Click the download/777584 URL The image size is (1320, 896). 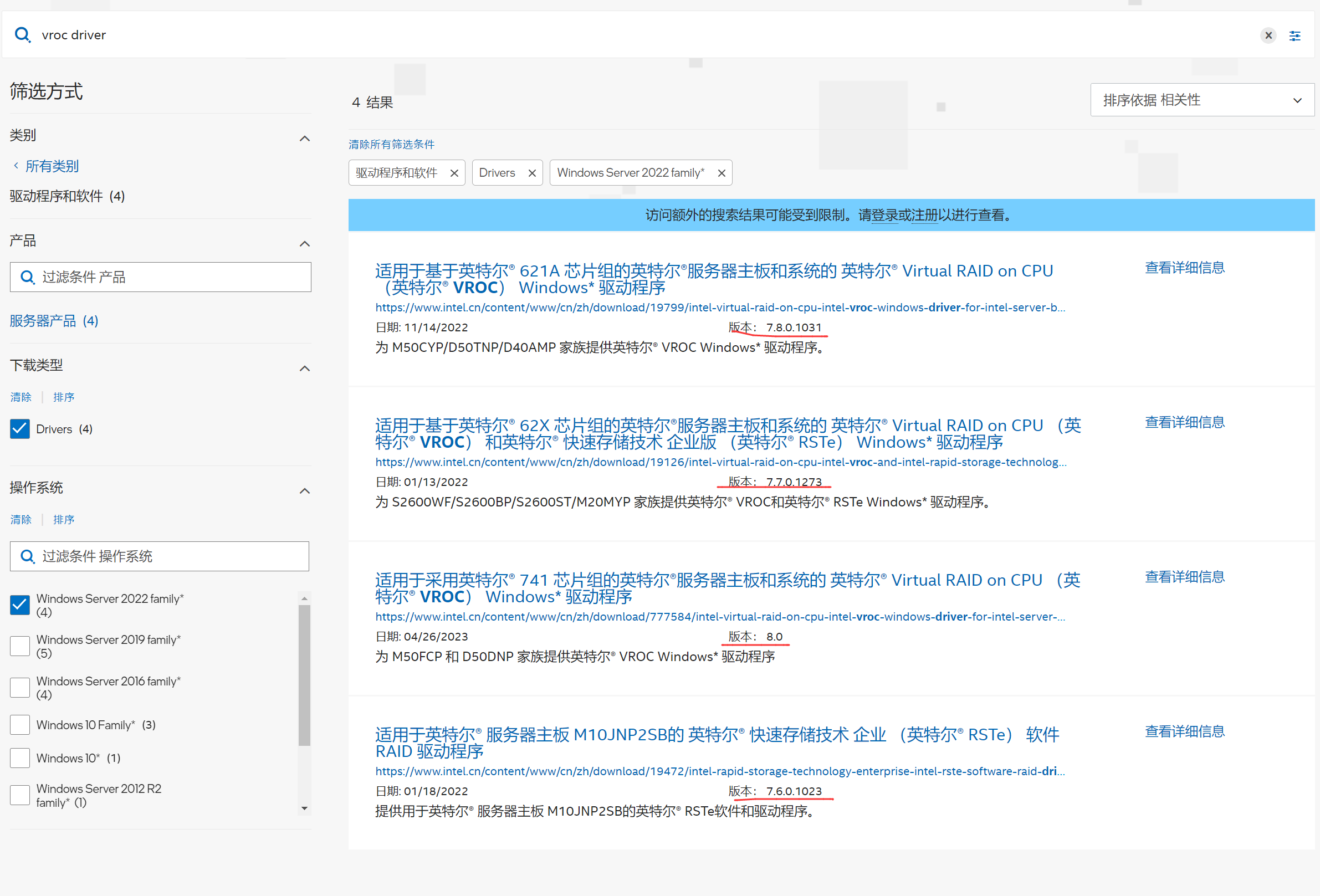pos(720,616)
